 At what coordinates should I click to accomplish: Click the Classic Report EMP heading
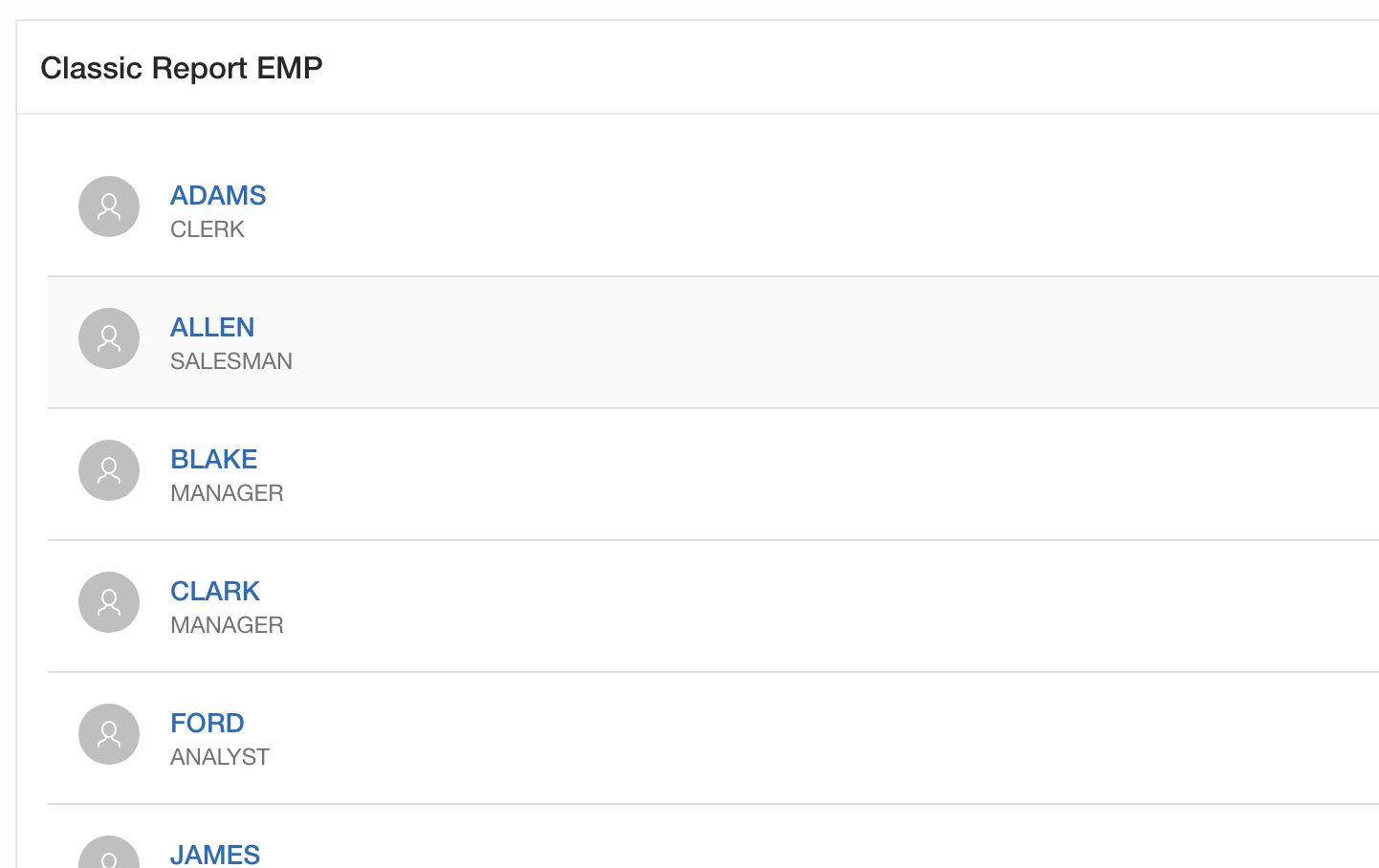182,68
